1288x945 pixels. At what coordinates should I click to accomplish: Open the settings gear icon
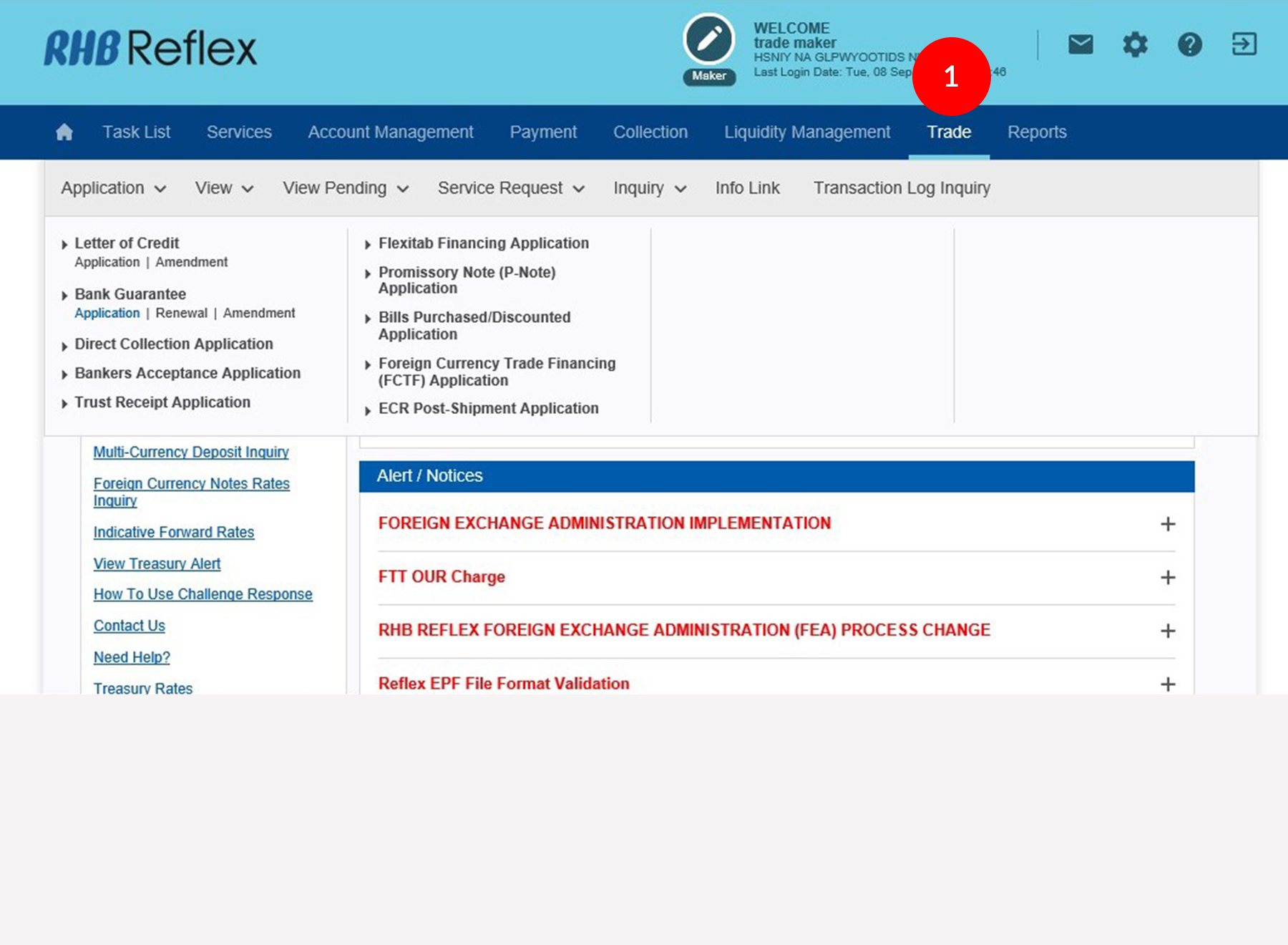(1135, 44)
